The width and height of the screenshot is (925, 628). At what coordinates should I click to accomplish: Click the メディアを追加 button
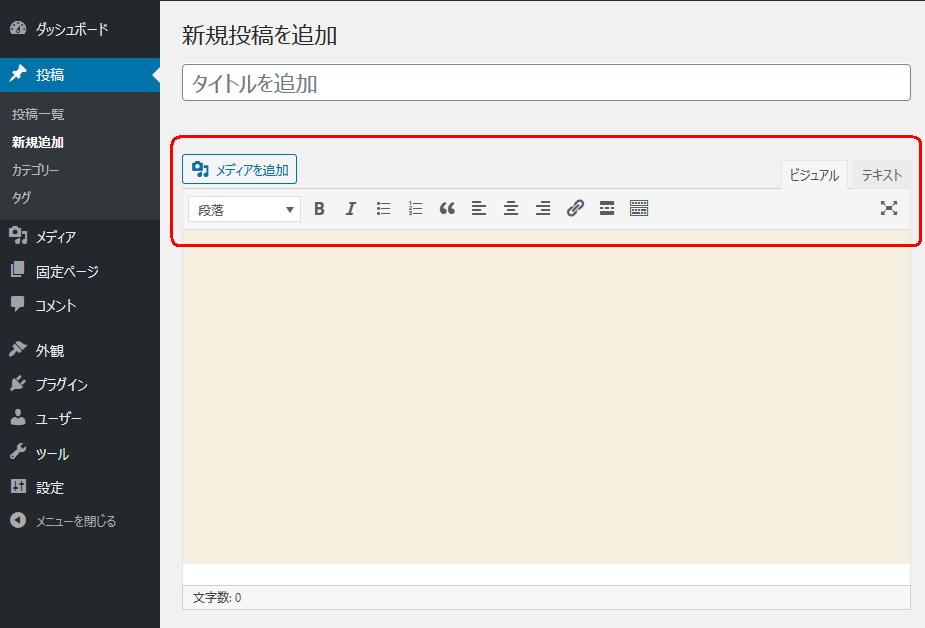(240, 170)
